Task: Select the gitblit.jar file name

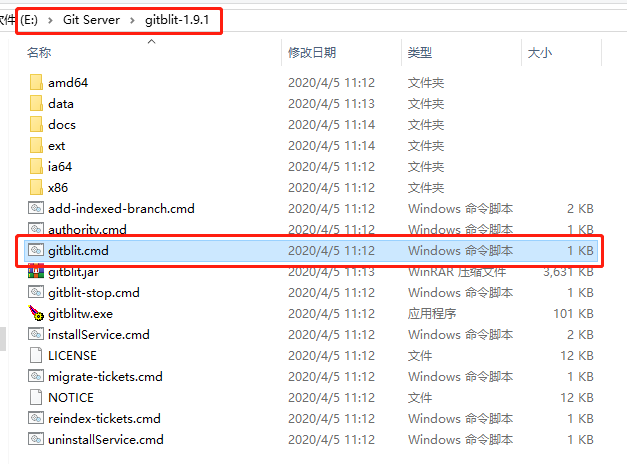Action: coord(73,272)
